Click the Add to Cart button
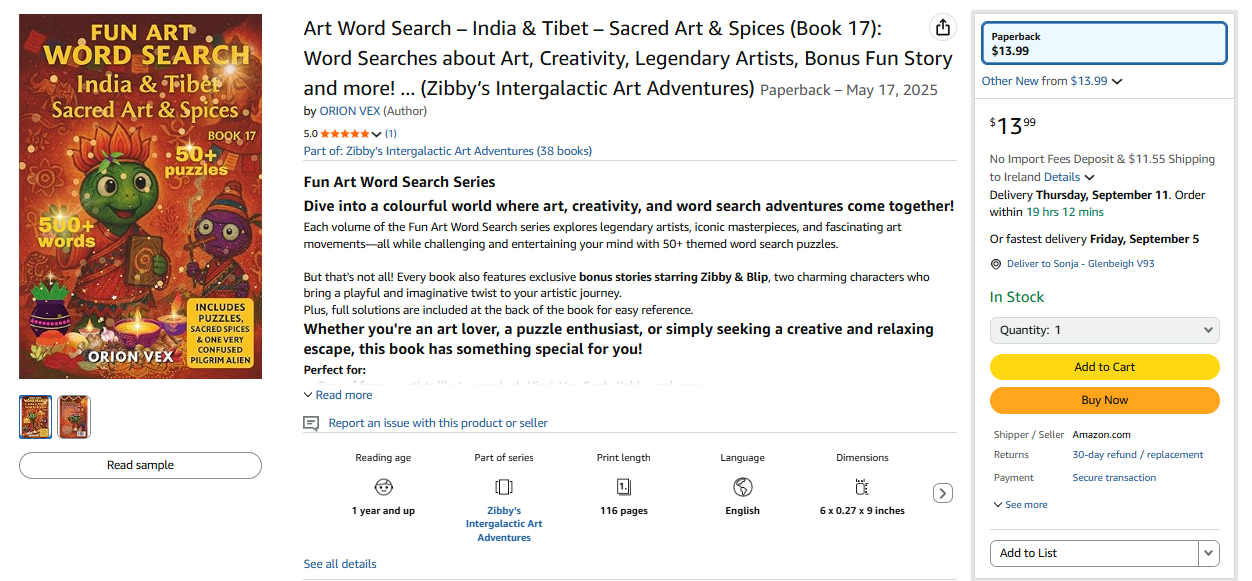This screenshot has width=1252, height=581. (1104, 367)
